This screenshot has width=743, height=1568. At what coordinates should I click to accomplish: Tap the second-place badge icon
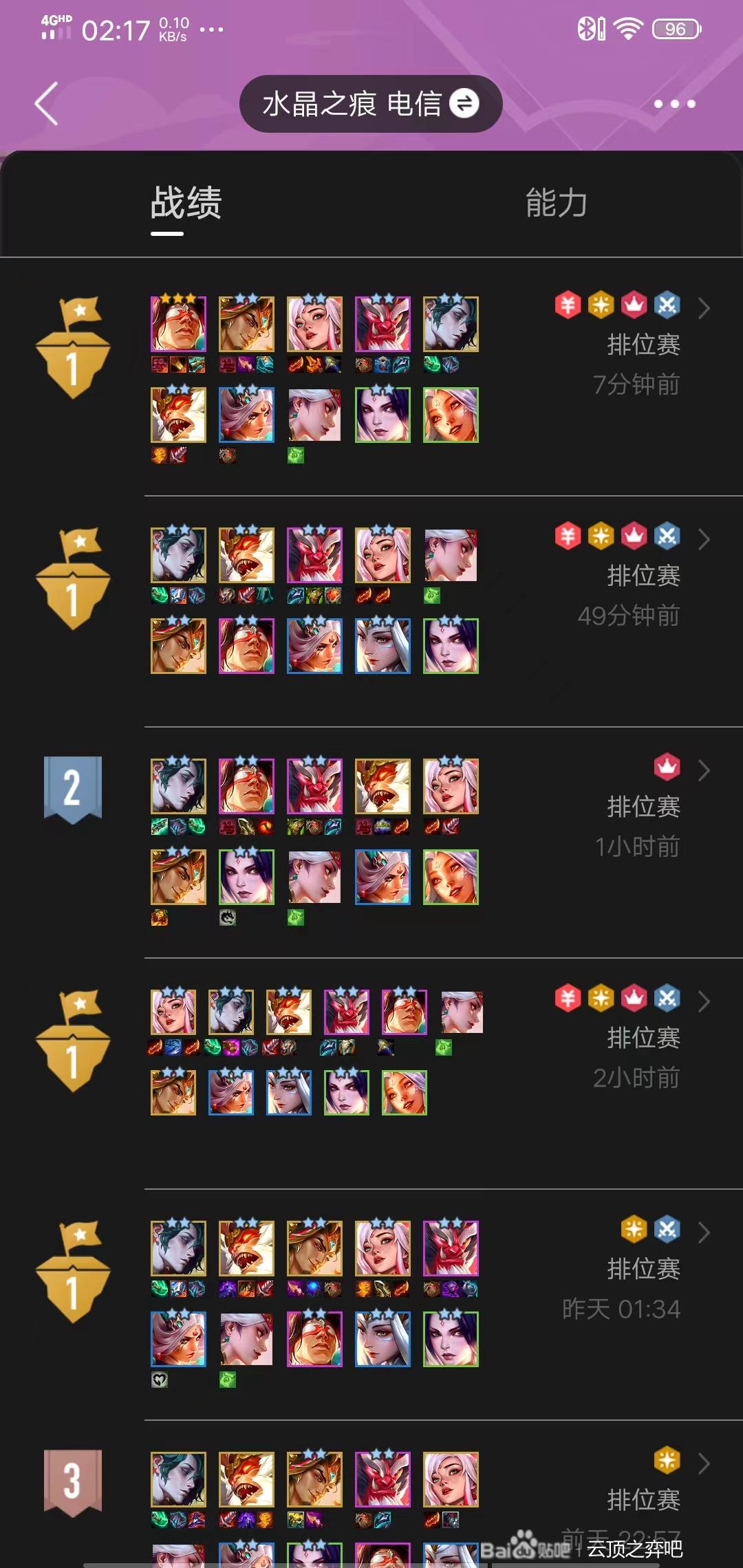[x=73, y=790]
